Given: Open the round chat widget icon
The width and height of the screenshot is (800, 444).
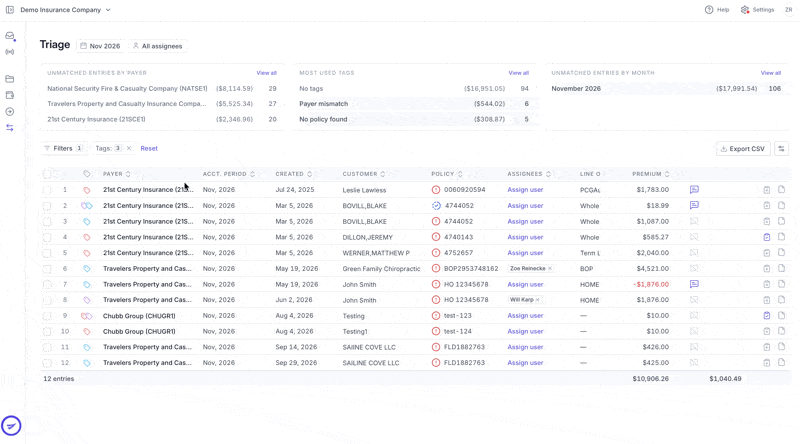Looking at the screenshot, I should click(x=11, y=426).
